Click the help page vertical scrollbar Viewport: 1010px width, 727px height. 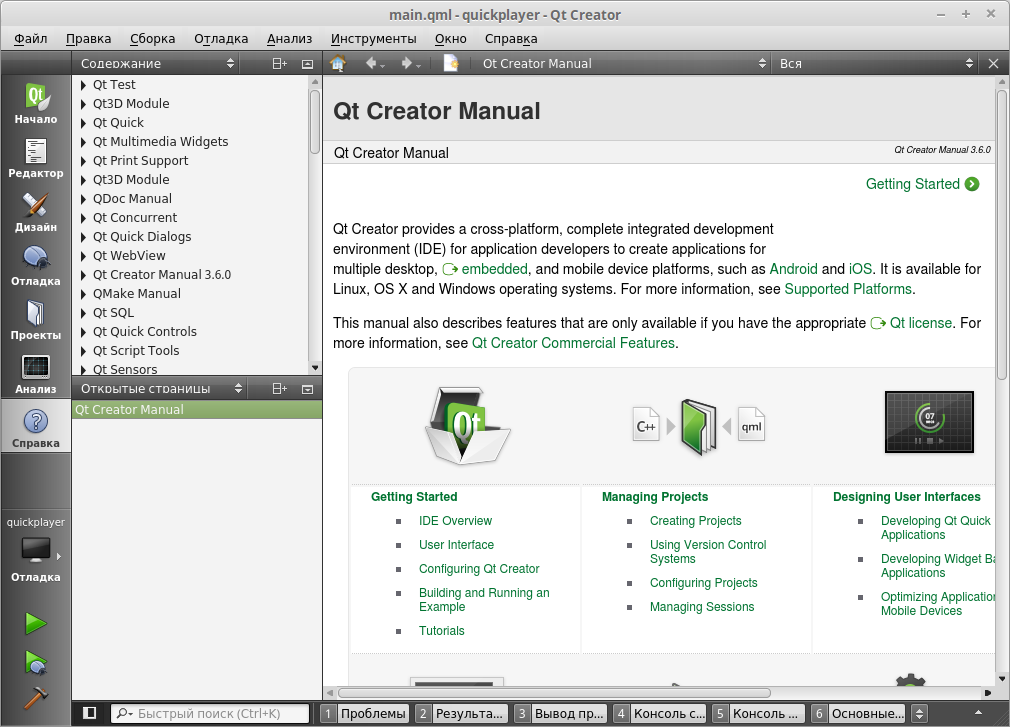[1002, 234]
